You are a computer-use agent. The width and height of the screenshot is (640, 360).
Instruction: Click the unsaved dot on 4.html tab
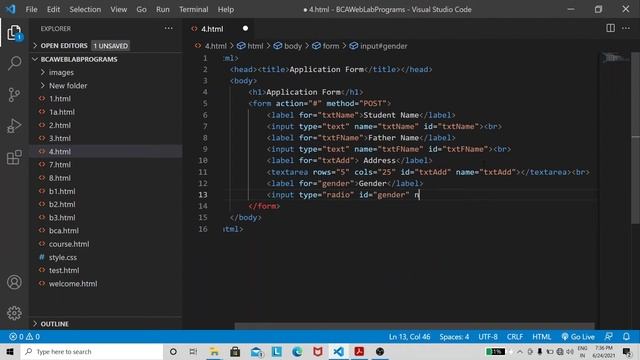[x=245, y=28]
